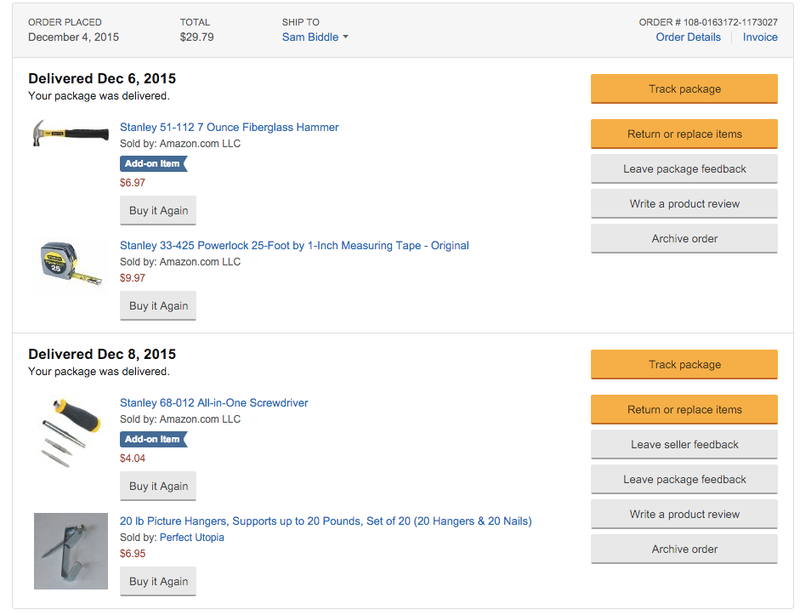
Task: Expand the Sam Biddle ship-to dropdown
Action: click(315, 37)
